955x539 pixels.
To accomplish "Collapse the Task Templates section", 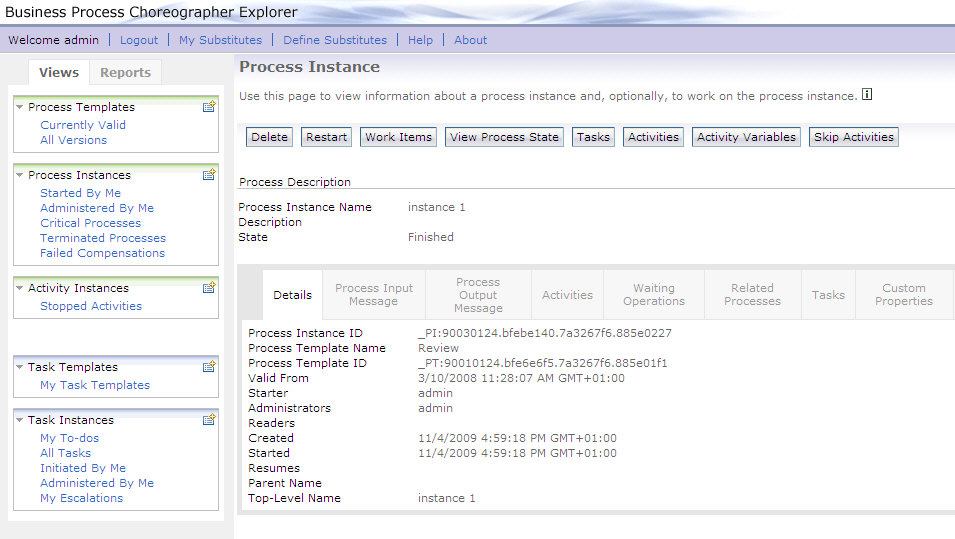I will [19, 367].
